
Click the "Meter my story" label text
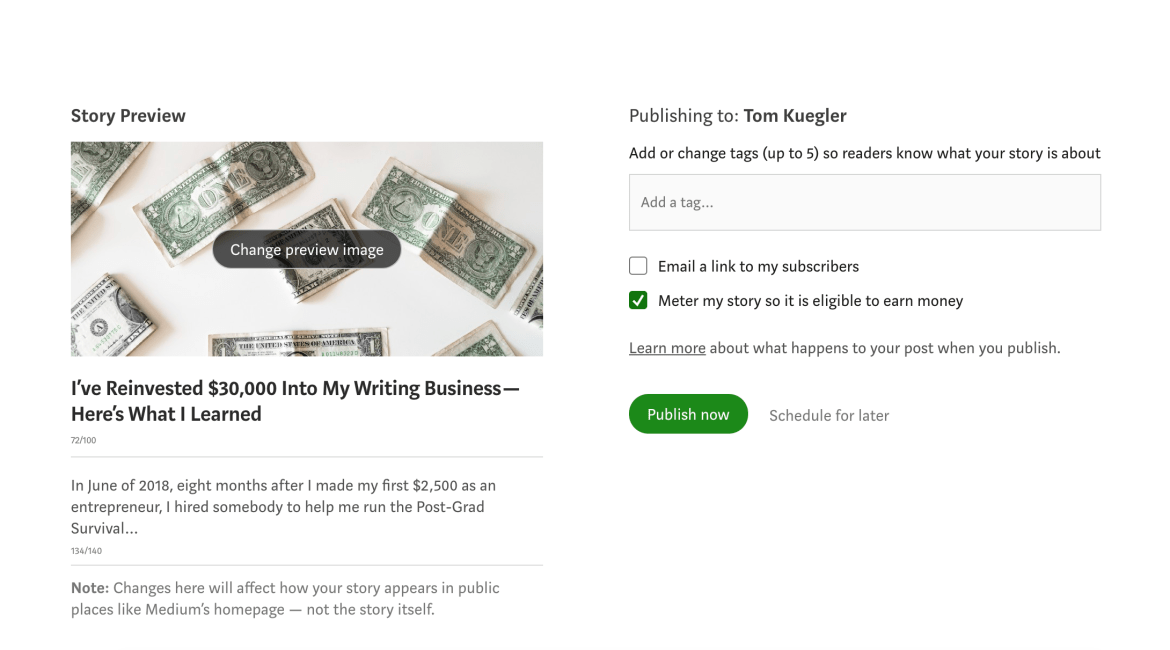810,300
